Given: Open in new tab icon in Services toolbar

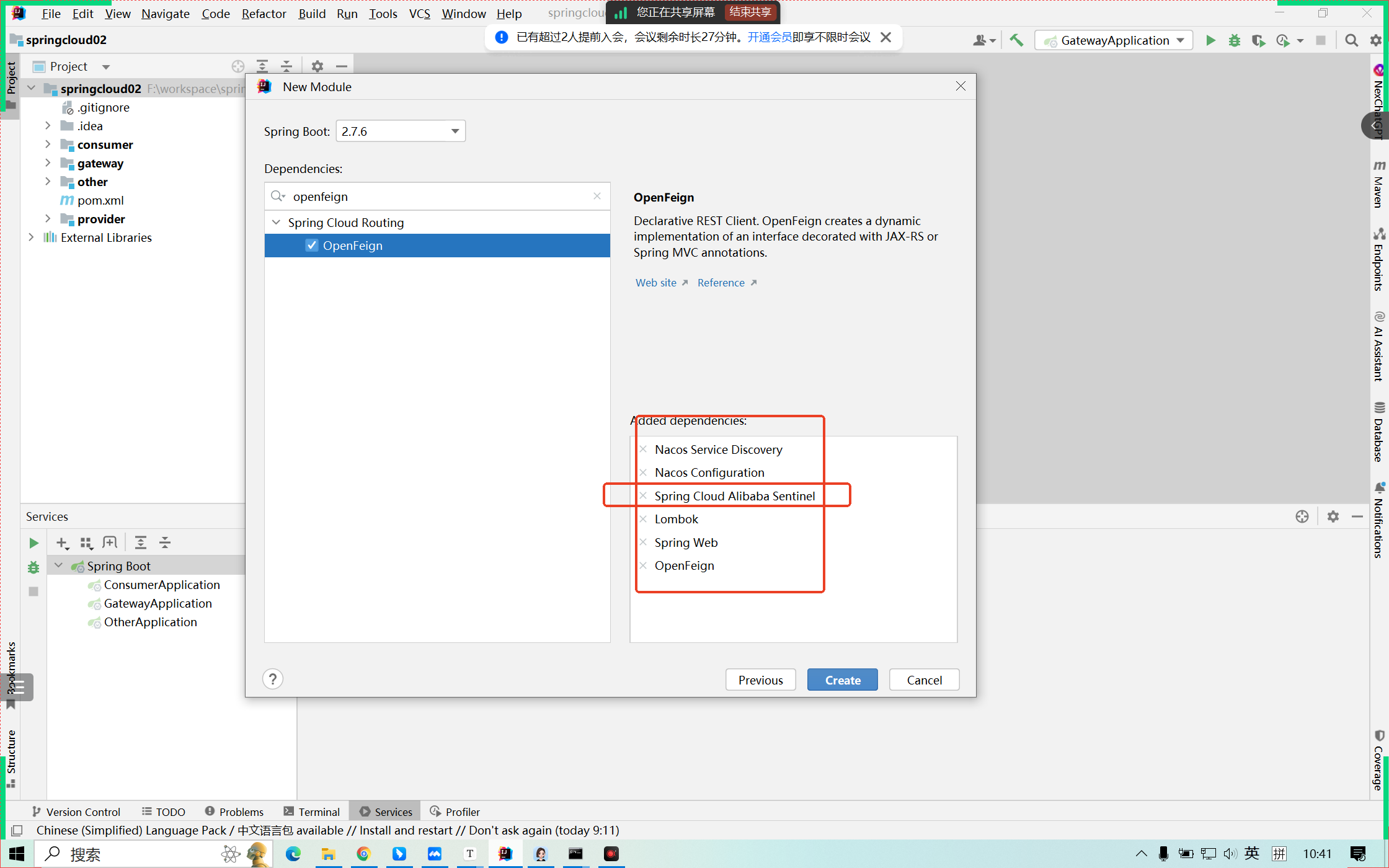Looking at the screenshot, I should [110, 543].
